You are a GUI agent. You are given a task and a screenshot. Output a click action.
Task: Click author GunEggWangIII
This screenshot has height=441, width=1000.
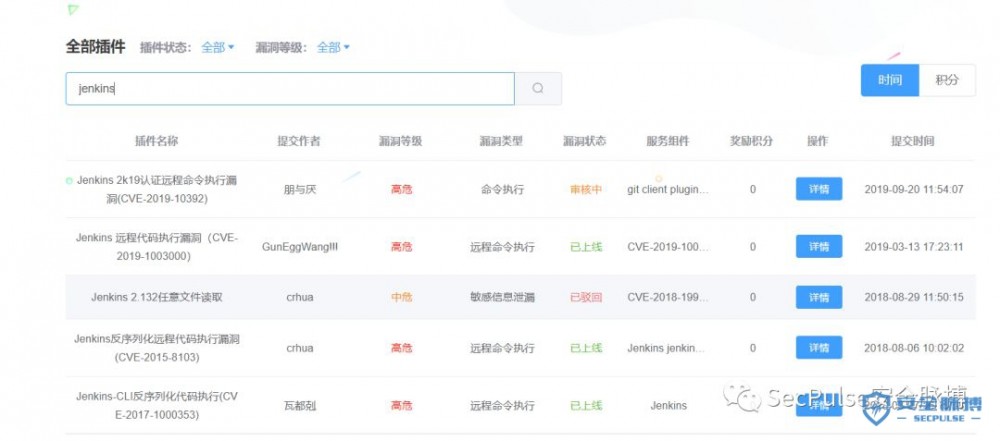(300, 246)
